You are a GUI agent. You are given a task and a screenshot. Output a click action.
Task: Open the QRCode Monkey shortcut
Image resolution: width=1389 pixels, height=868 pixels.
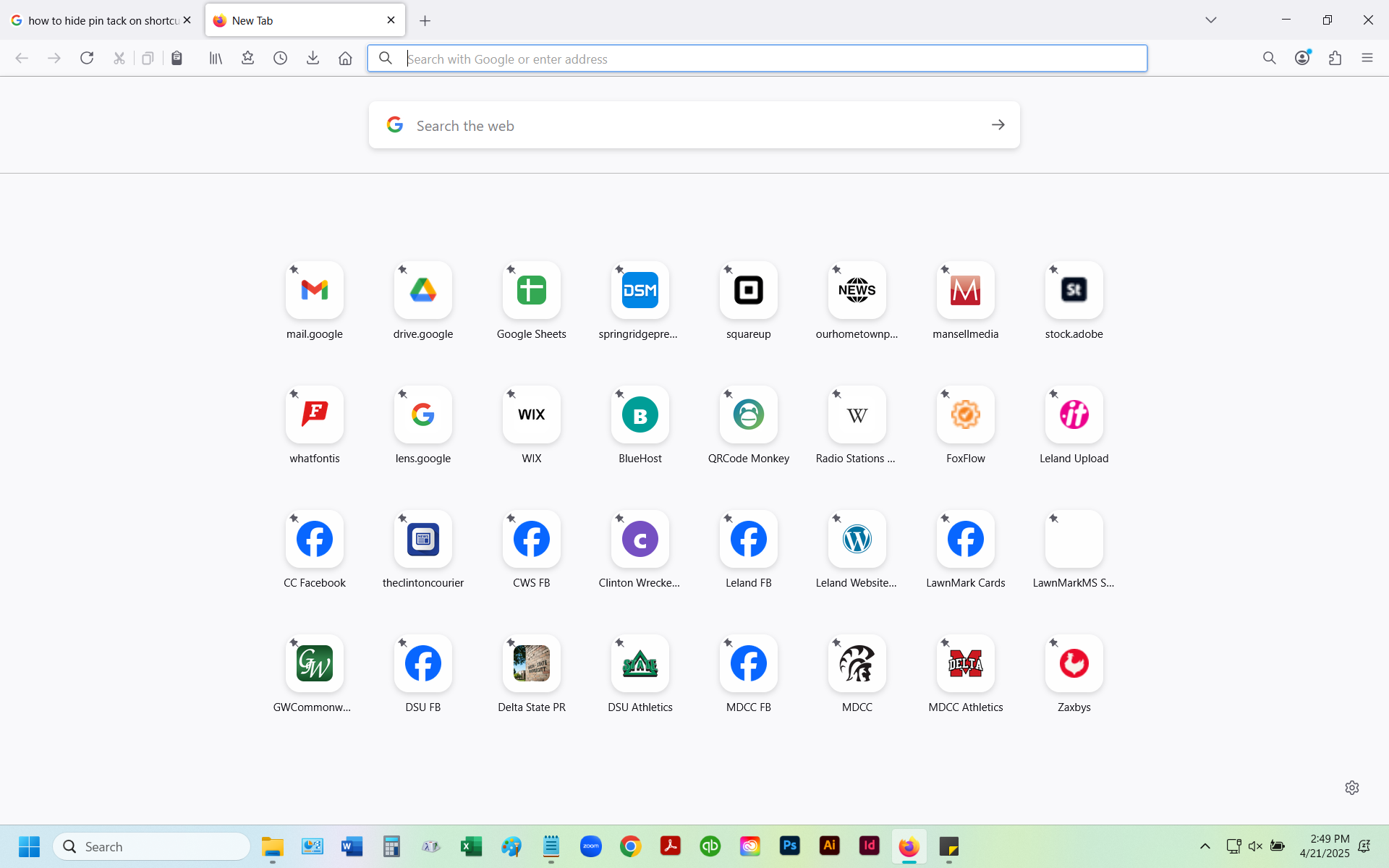[749, 414]
